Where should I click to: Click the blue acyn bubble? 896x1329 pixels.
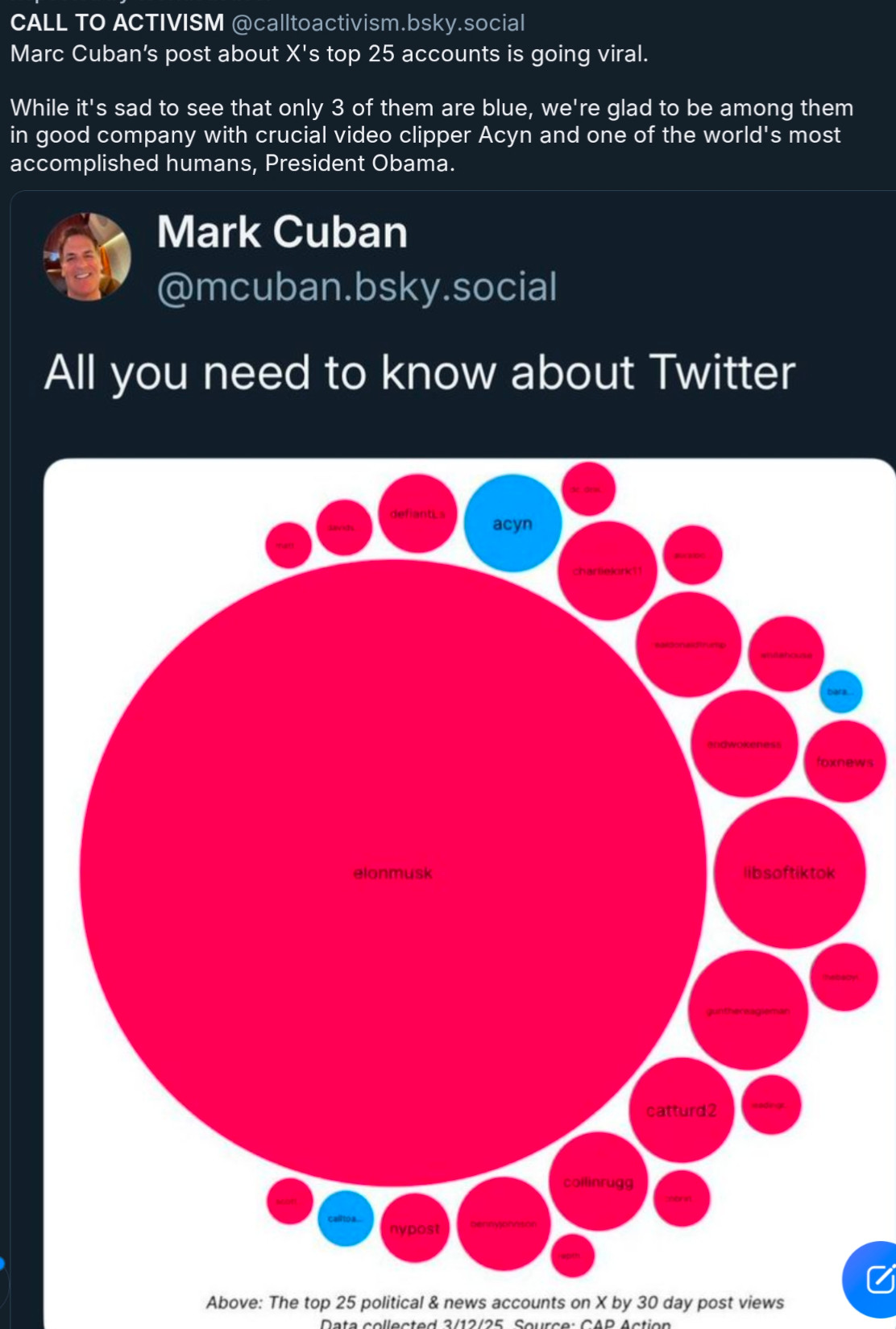click(512, 523)
